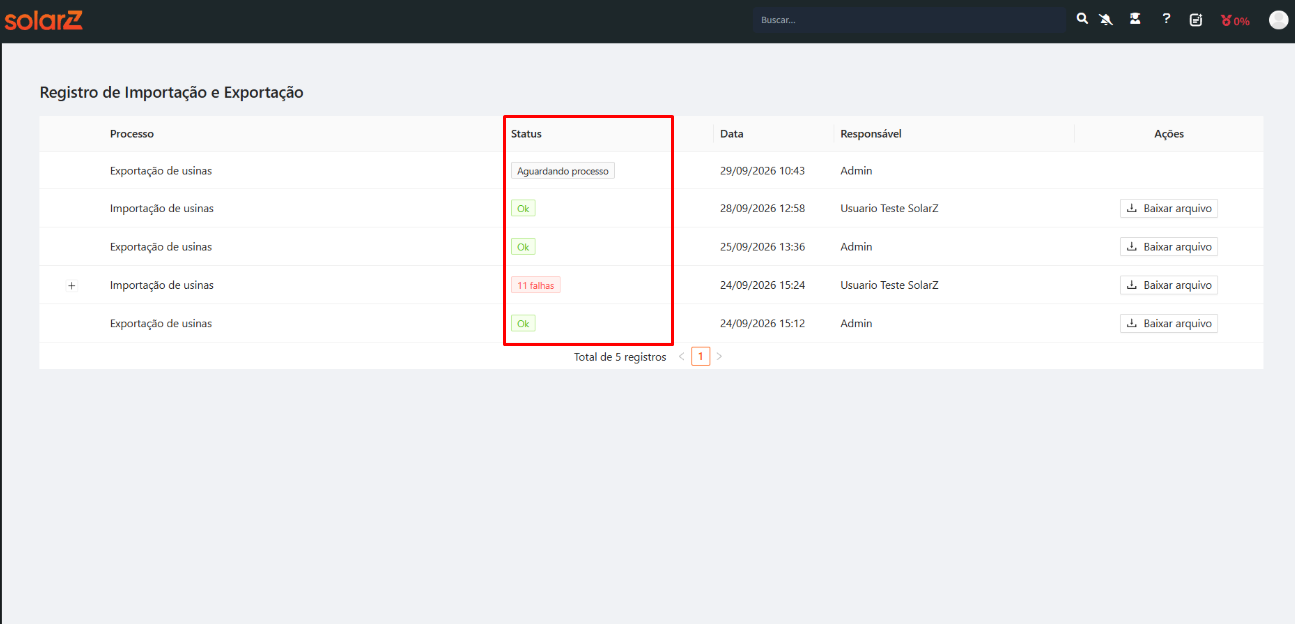The image size is (1295, 624).
Task: Click the date 24/09/2026 15:12
Action: (x=762, y=323)
